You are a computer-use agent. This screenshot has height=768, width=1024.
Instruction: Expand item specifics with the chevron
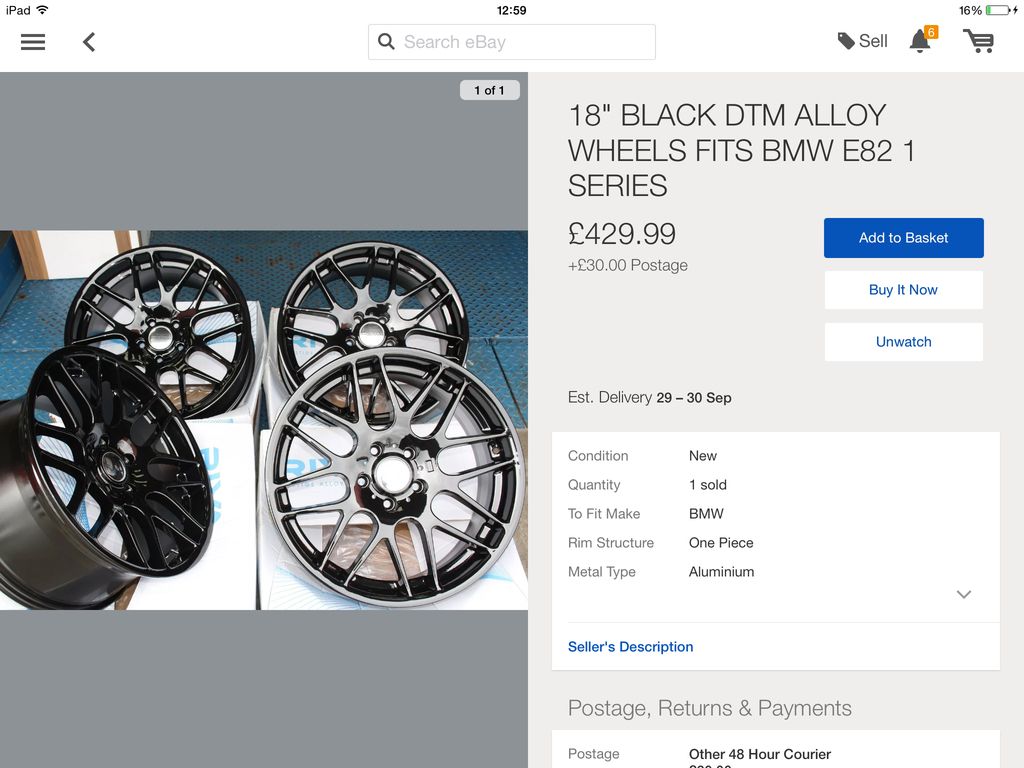963,594
